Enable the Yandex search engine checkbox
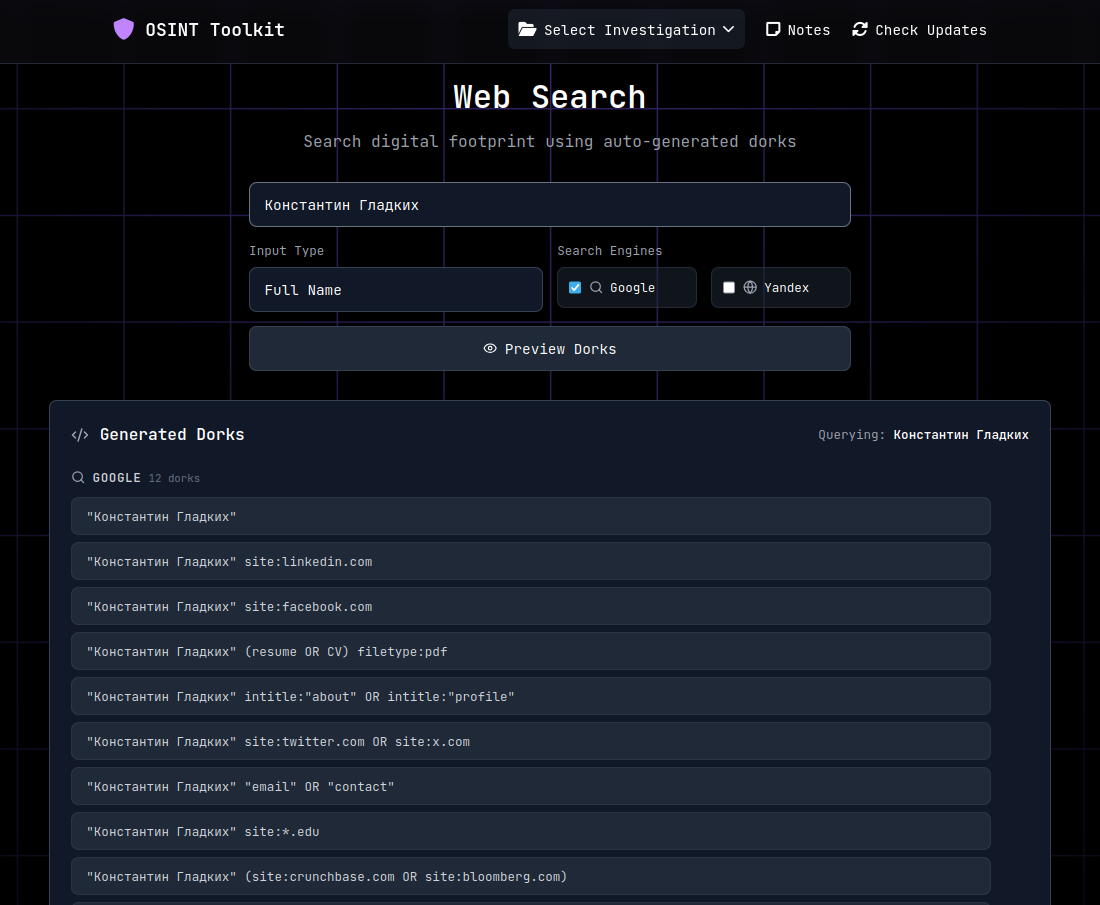The width and height of the screenshot is (1100, 905). coord(729,287)
